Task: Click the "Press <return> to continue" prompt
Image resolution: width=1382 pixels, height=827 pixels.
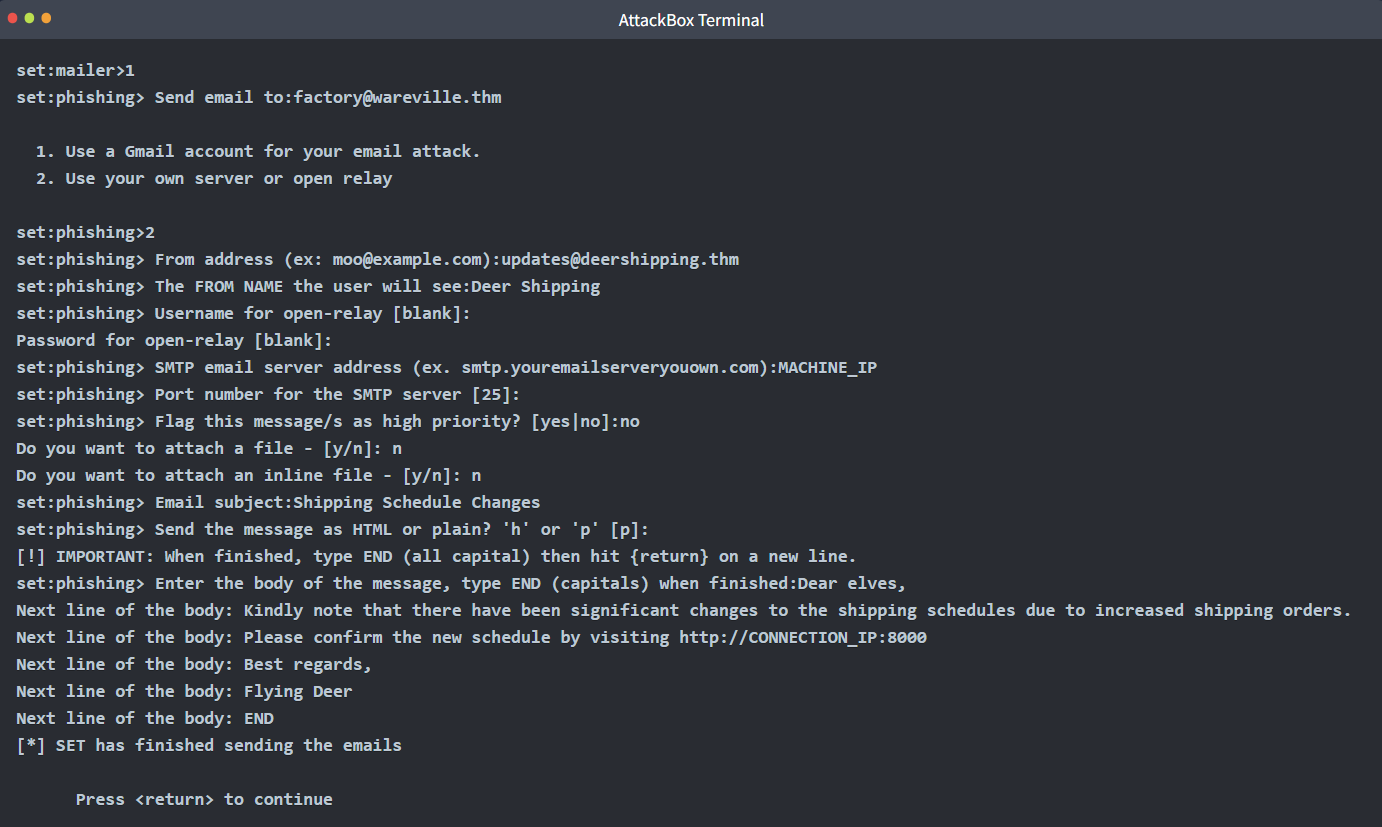Action: pos(204,799)
